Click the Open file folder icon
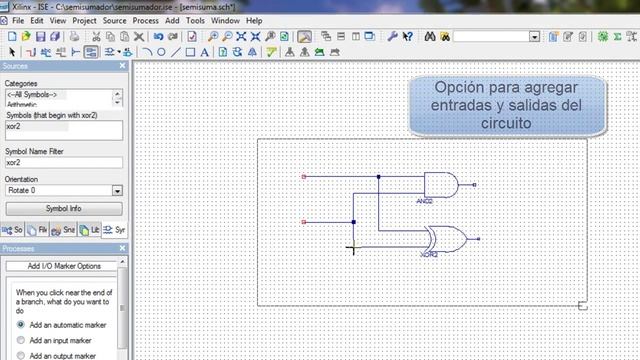Image resolution: width=640 pixels, height=360 pixels. pos(26,37)
